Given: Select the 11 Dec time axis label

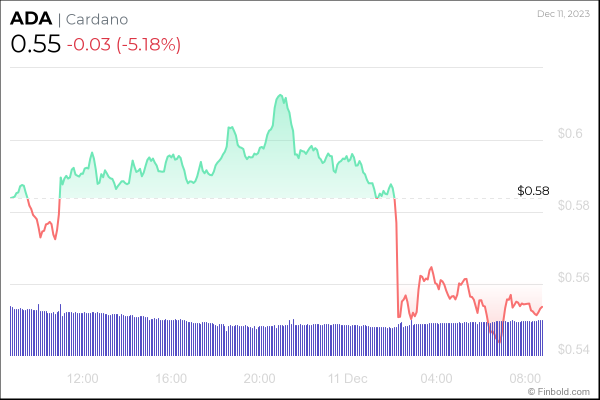Looking at the screenshot, I should coord(348,379).
